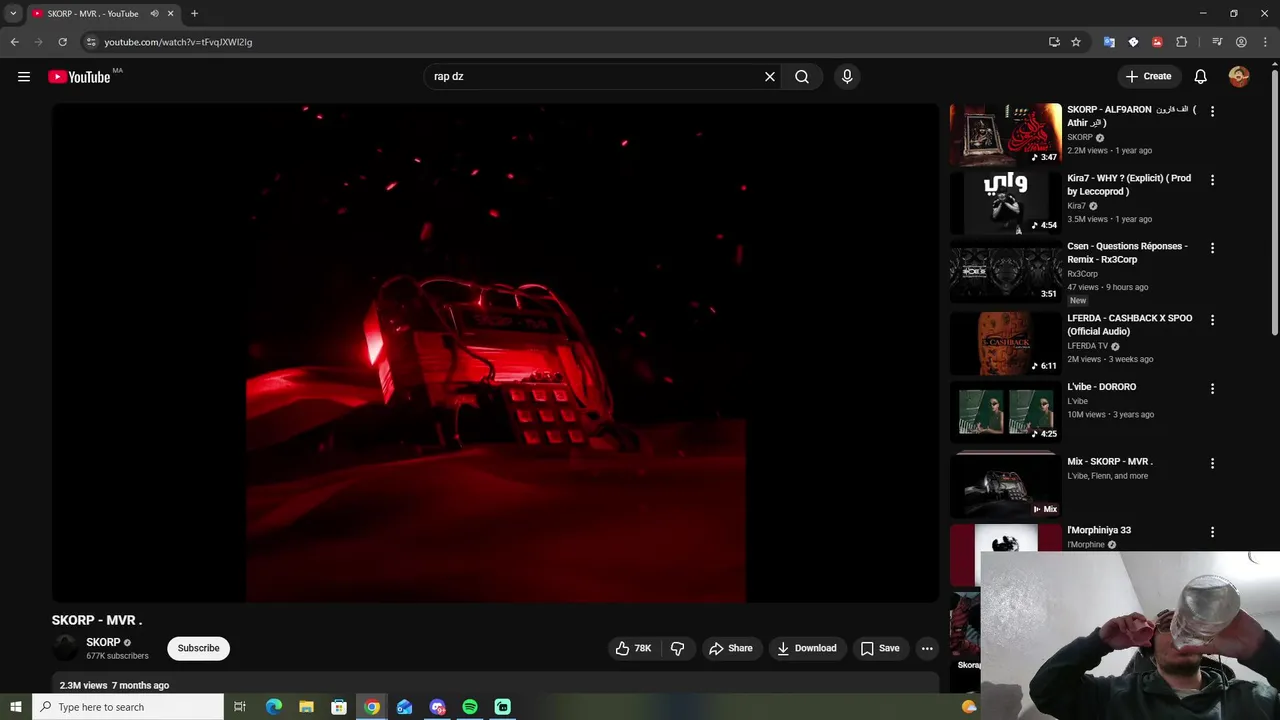
Task: Open L'vibe channel name under DORORO
Action: point(1077,401)
